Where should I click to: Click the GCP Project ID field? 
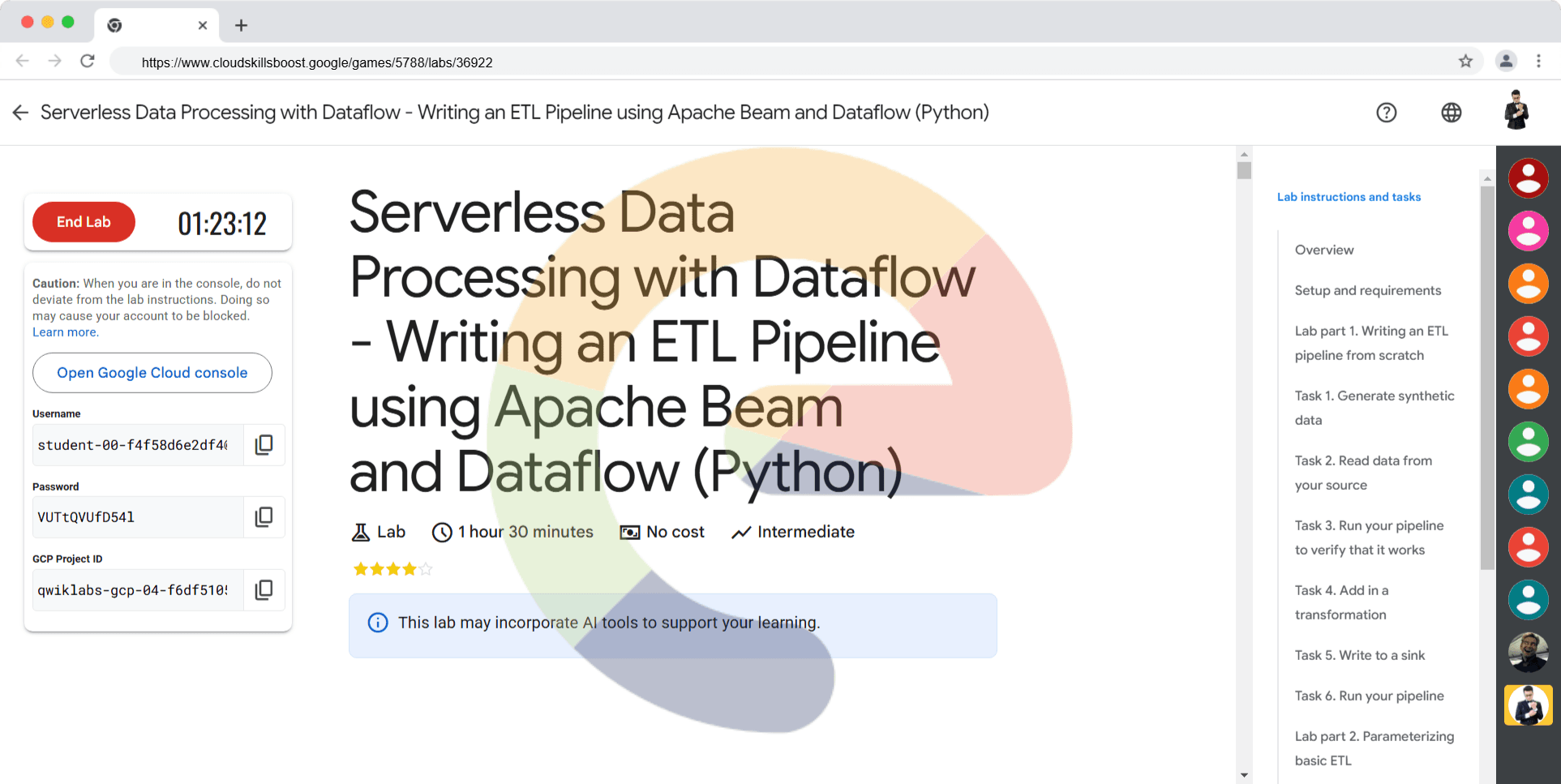point(138,590)
